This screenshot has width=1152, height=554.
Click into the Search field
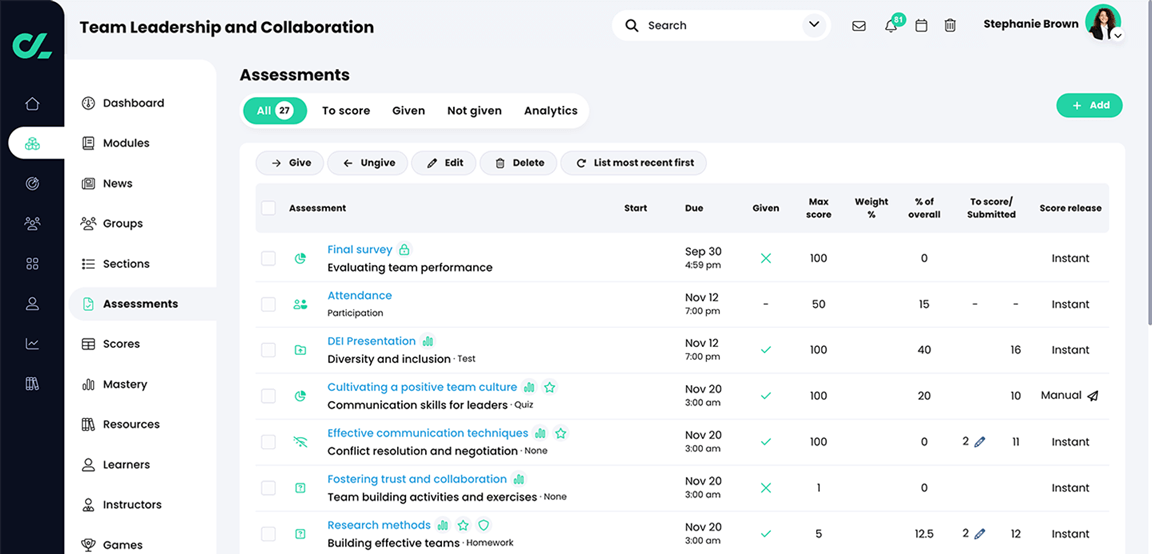[720, 26]
